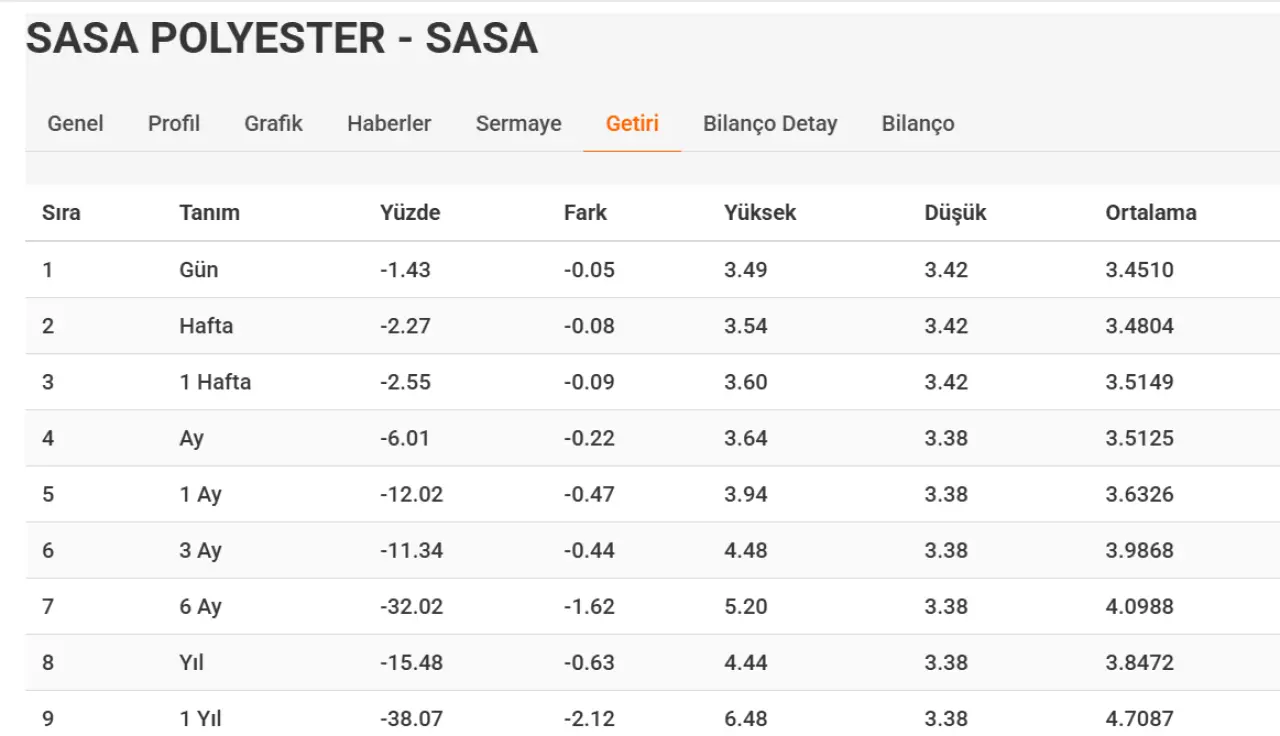The width and height of the screenshot is (1280, 736).
Task: Click the Tanım column header
Action: tap(210, 213)
